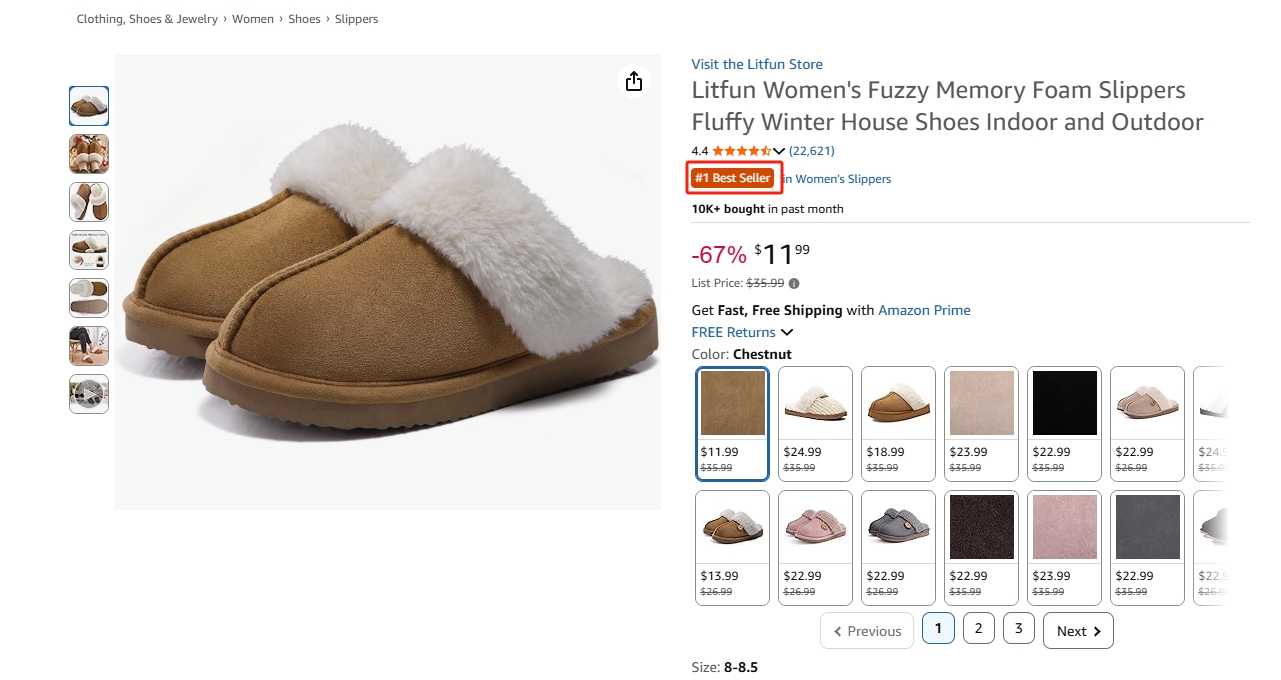Go to page 3 of color options
The height and width of the screenshot is (680, 1281).
(1018, 628)
